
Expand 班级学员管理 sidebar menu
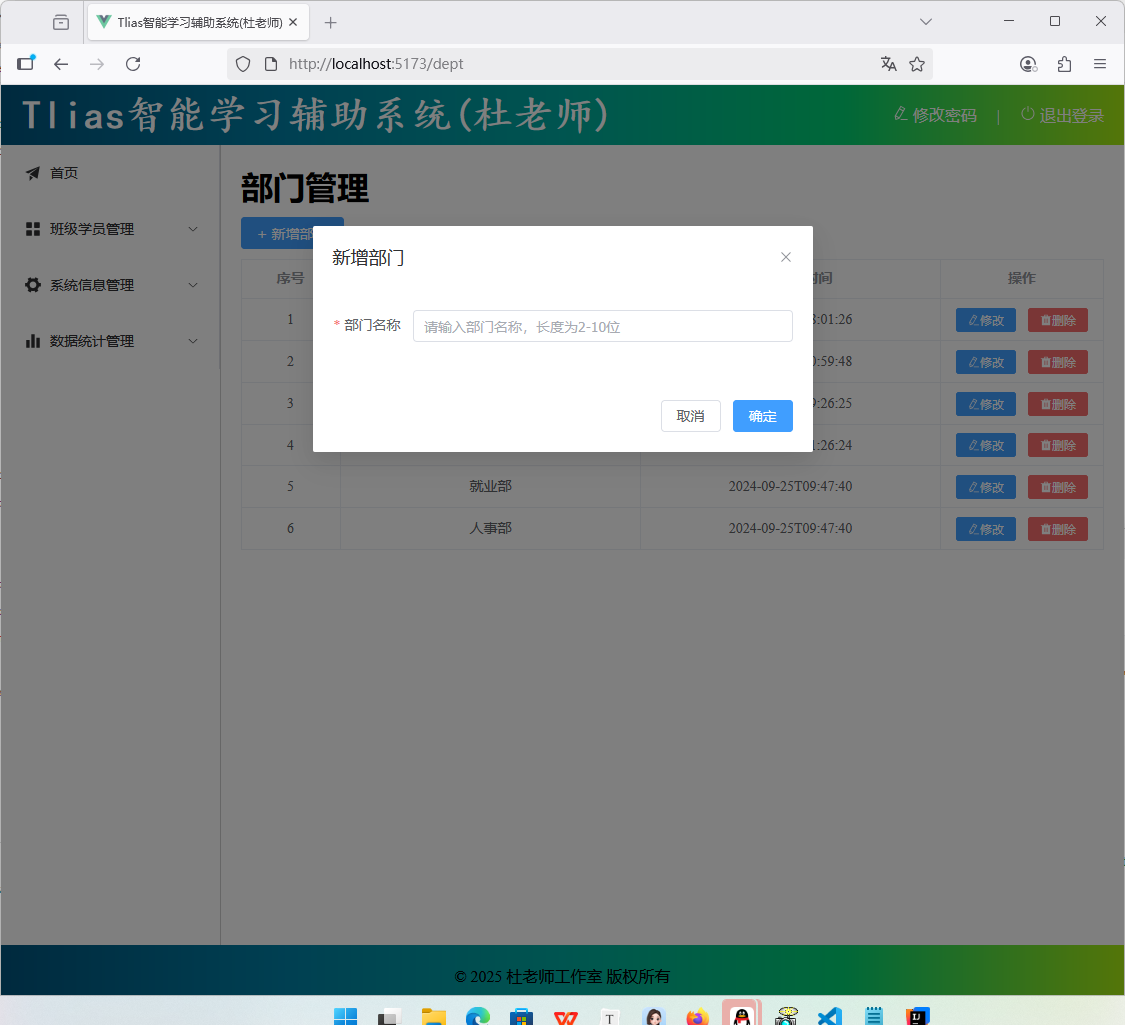tap(110, 229)
